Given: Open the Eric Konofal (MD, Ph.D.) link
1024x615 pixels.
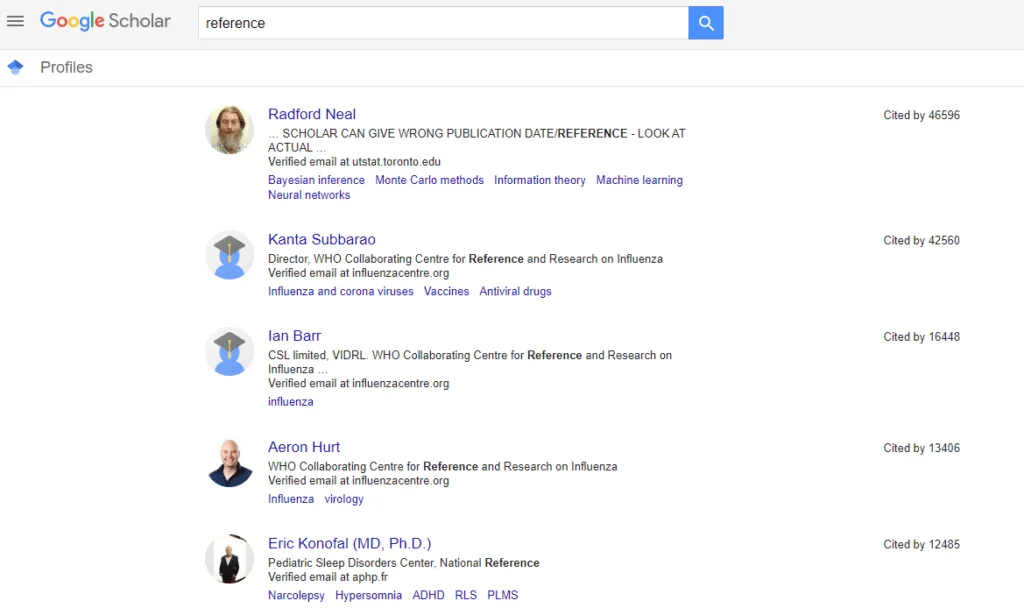Looking at the screenshot, I should tap(349, 543).
